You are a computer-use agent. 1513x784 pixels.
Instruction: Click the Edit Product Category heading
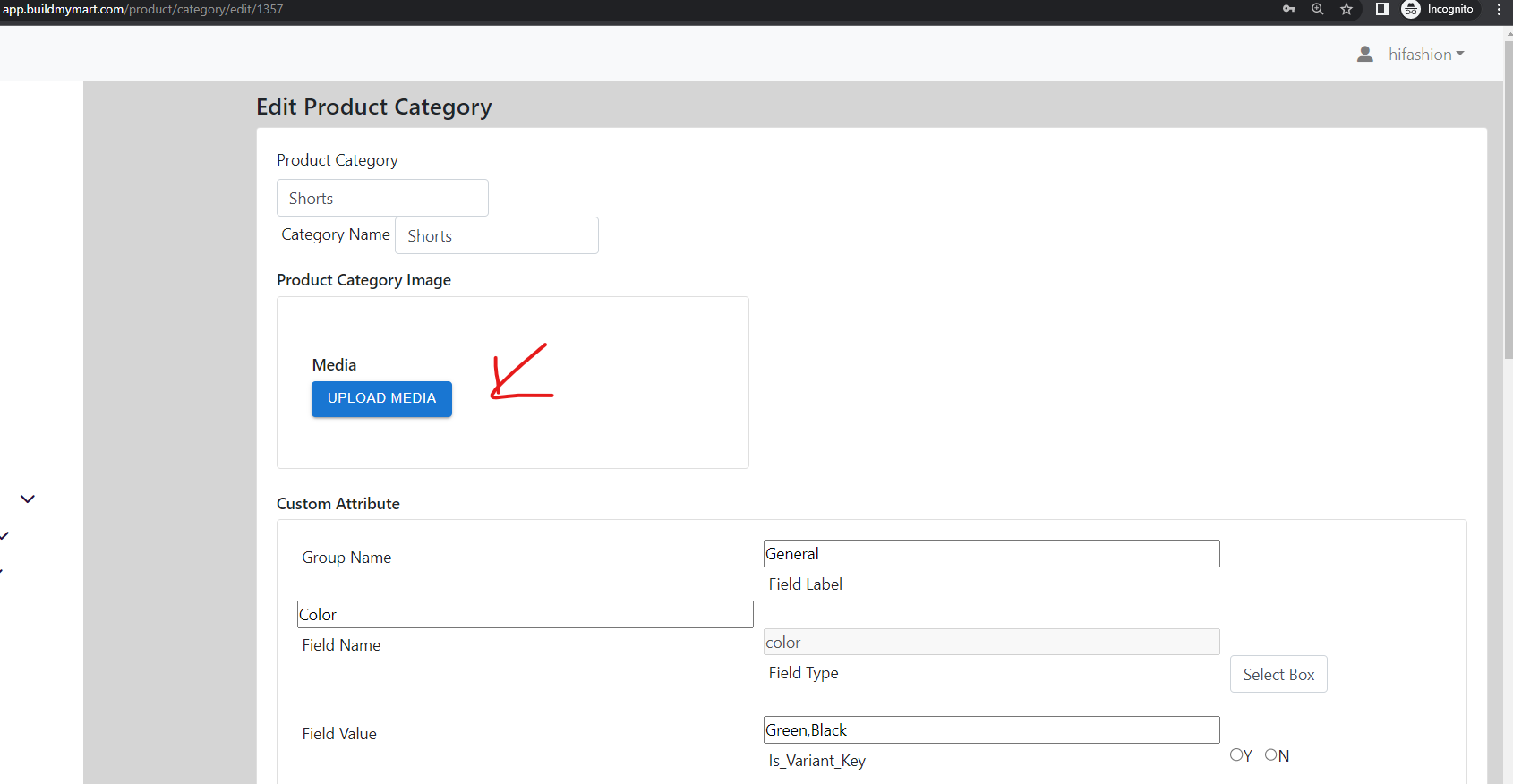374,107
